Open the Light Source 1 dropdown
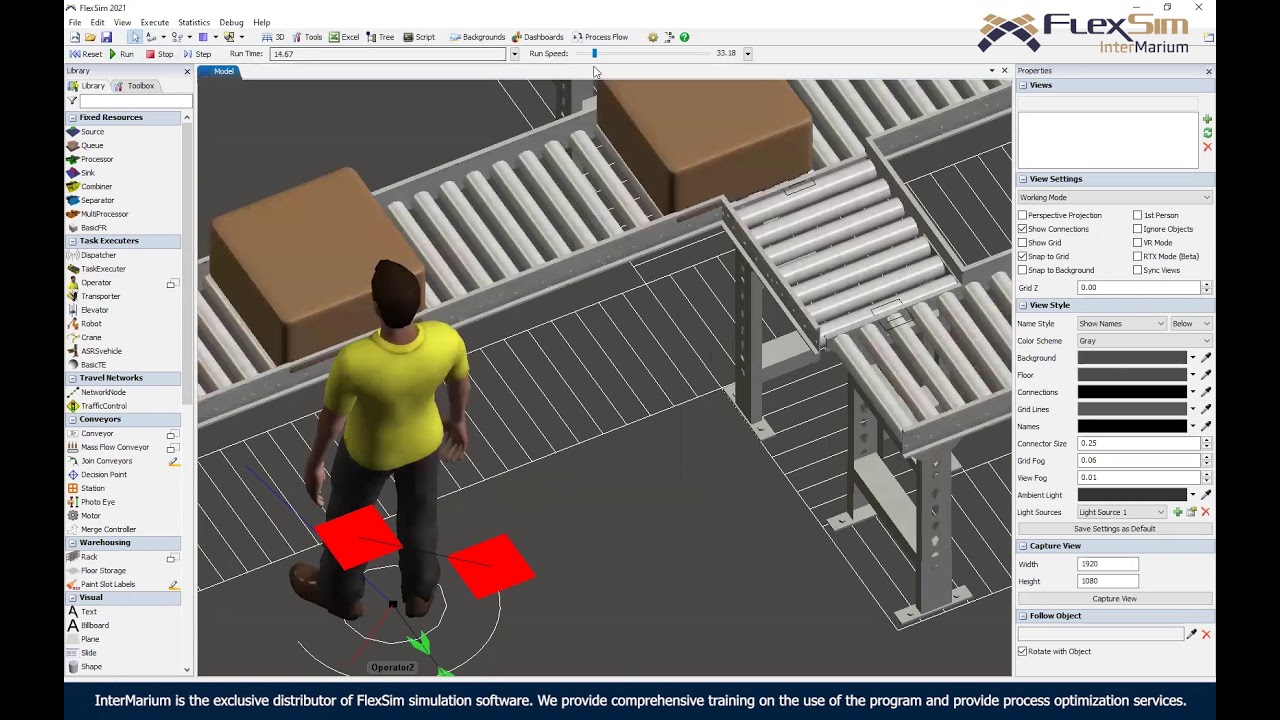This screenshot has width=1280, height=720. [1121, 512]
